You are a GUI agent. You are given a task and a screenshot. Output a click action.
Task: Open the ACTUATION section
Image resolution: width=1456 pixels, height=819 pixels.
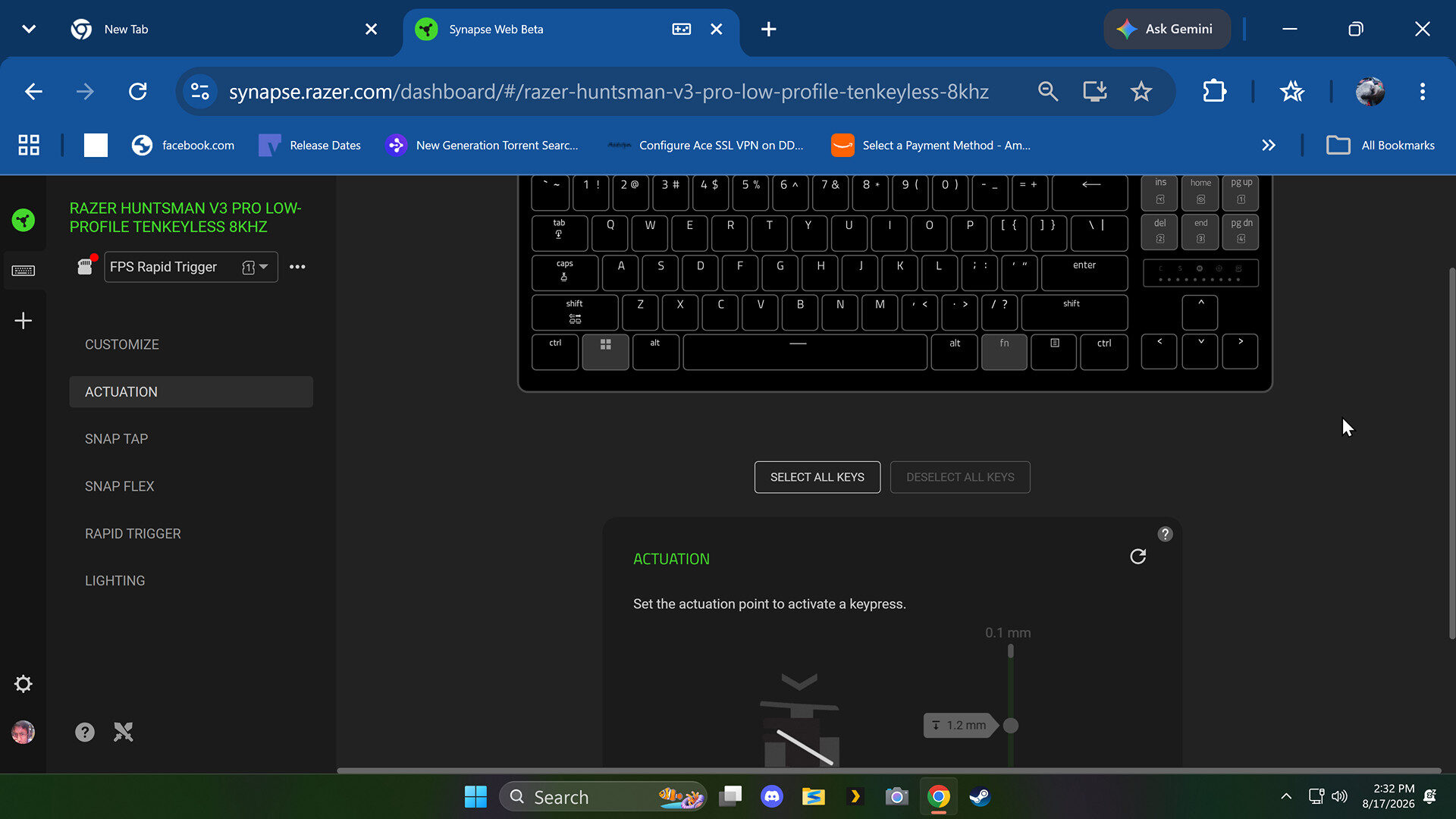tap(191, 392)
